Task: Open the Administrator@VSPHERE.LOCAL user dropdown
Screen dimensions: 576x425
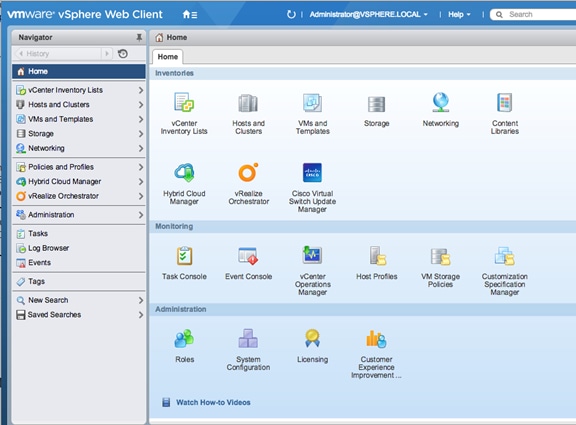Action: point(368,14)
